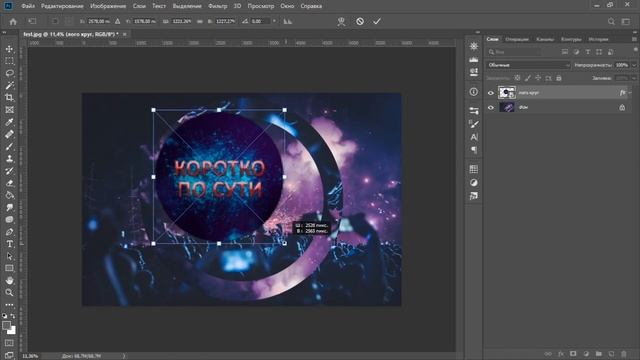The height and width of the screenshot is (360, 640).
Task: Switch to the «Каналы» tab
Action: pos(545,39)
